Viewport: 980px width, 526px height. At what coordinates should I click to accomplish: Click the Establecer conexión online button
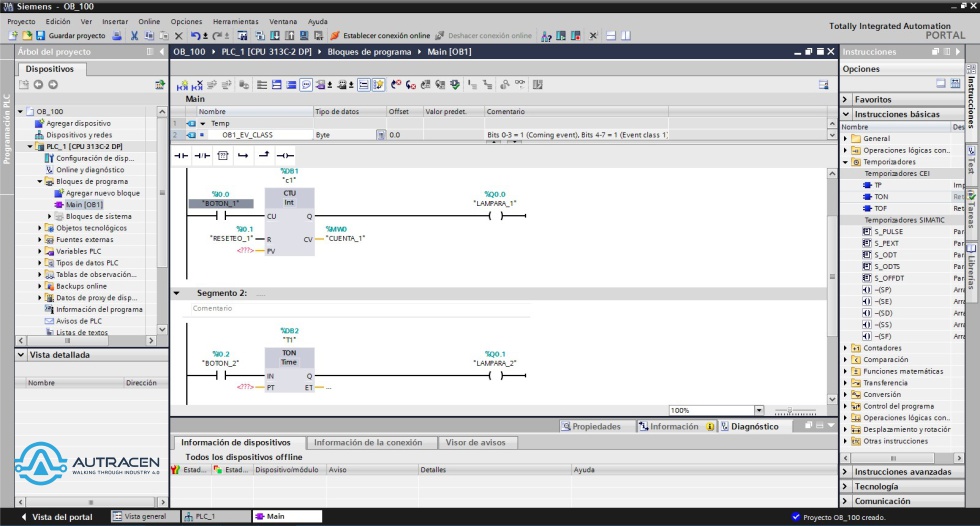(380, 35)
